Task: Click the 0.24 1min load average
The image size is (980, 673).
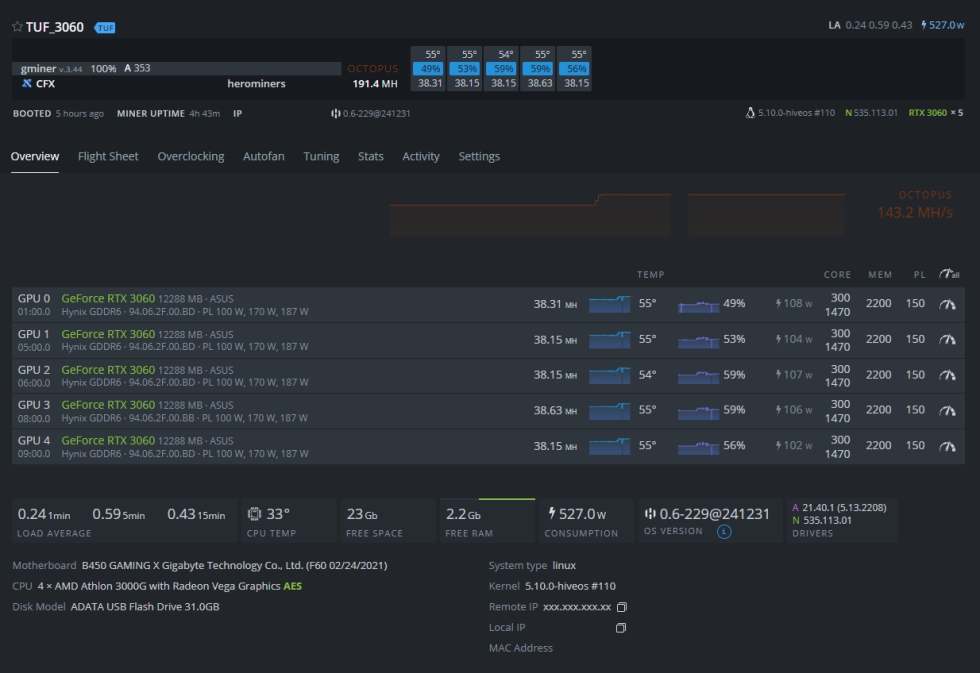Action: pyautogui.click(x=44, y=514)
